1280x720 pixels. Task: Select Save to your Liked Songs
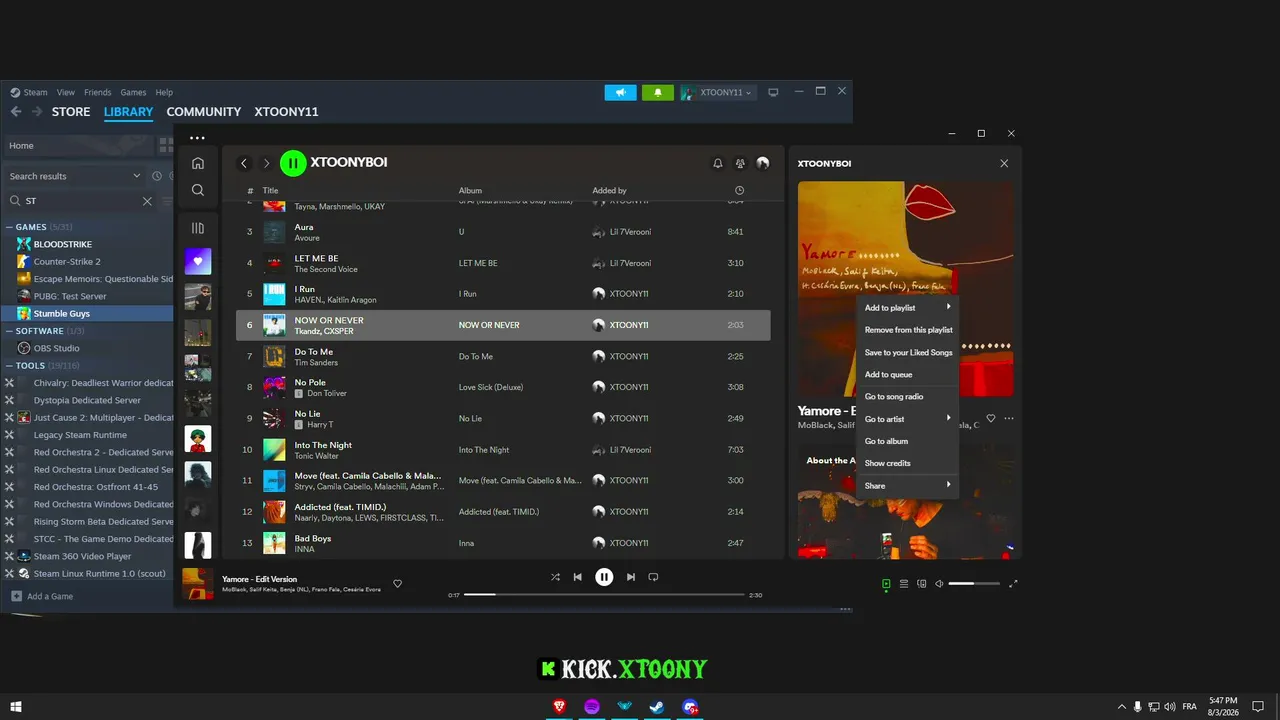[x=908, y=352]
